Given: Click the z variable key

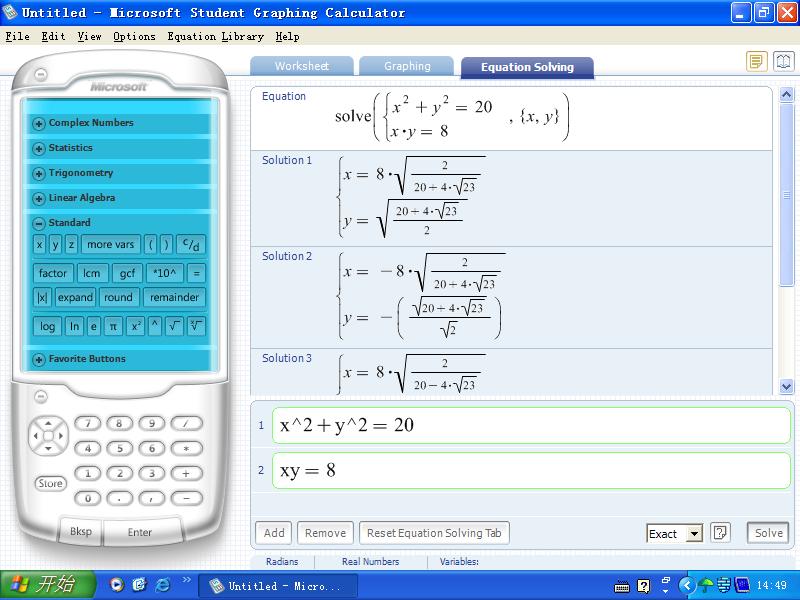Looking at the screenshot, I should (71, 244).
